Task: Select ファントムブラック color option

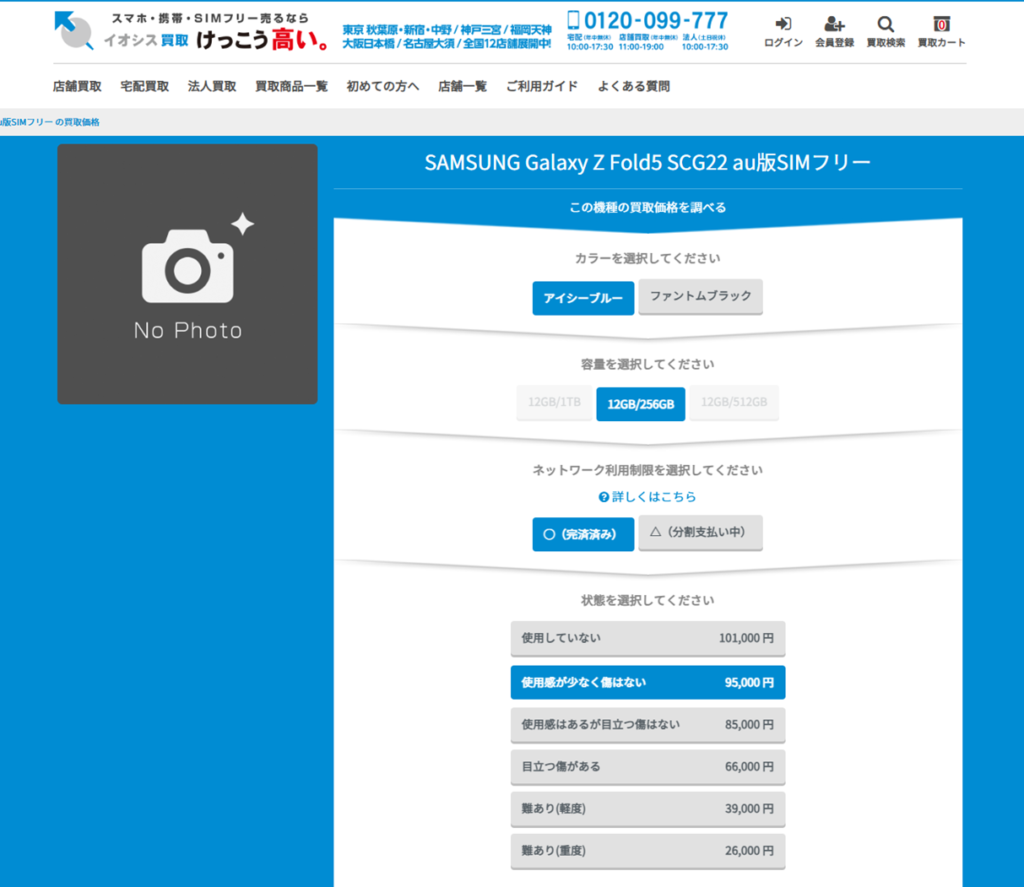Action: point(700,296)
